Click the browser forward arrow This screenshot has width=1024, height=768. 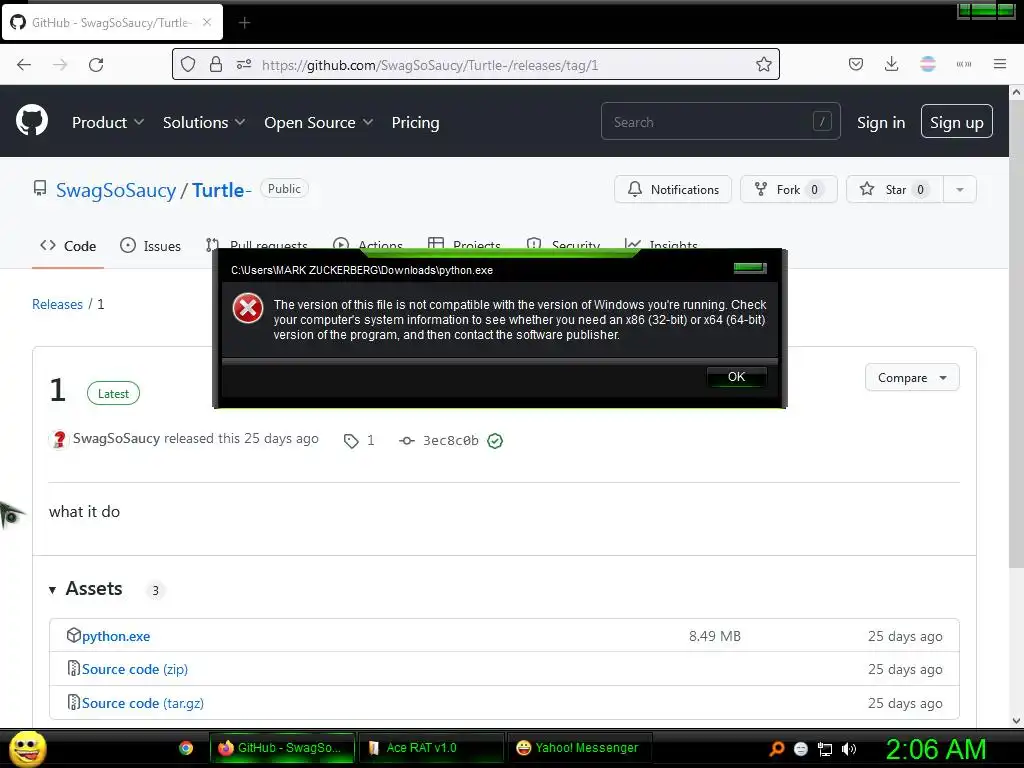pyautogui.click(x=60, y=65)
